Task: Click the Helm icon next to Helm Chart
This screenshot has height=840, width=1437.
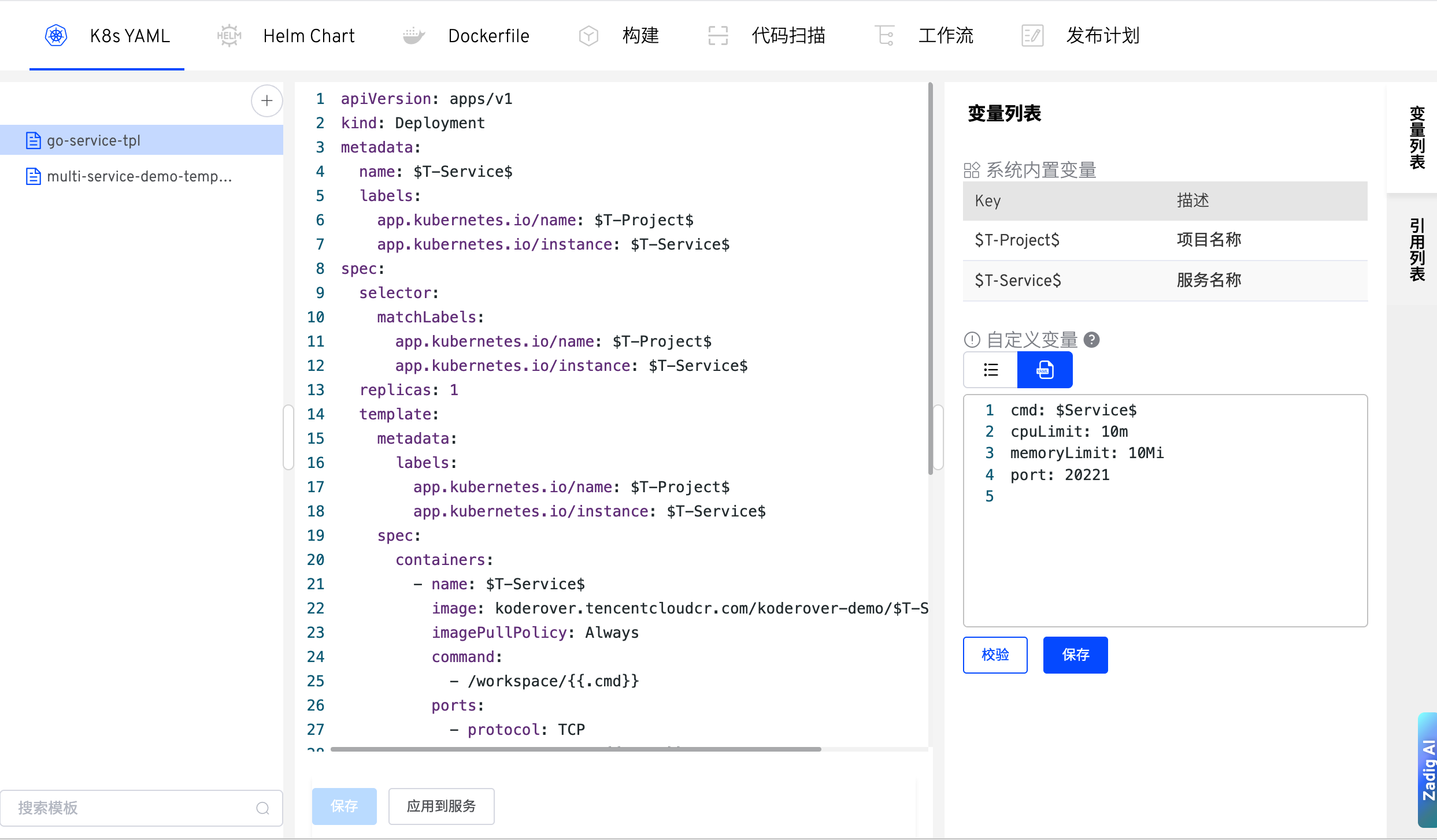Action: pyautogui.click(x=229, y=35)
